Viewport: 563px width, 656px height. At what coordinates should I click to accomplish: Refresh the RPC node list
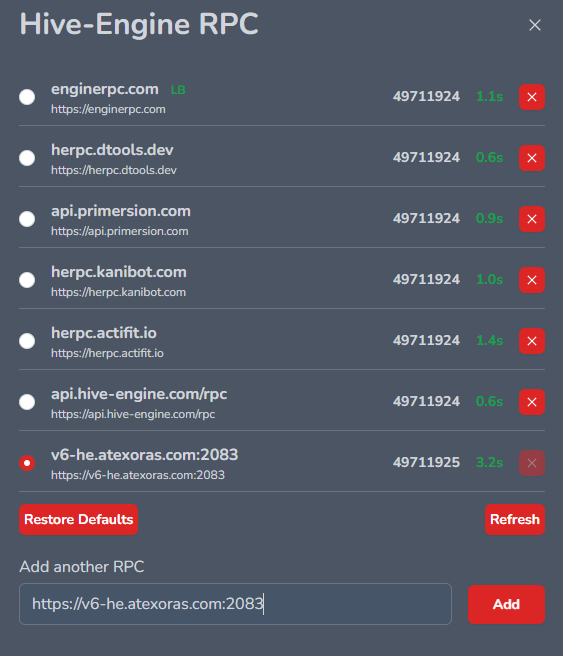coord(515,520)
